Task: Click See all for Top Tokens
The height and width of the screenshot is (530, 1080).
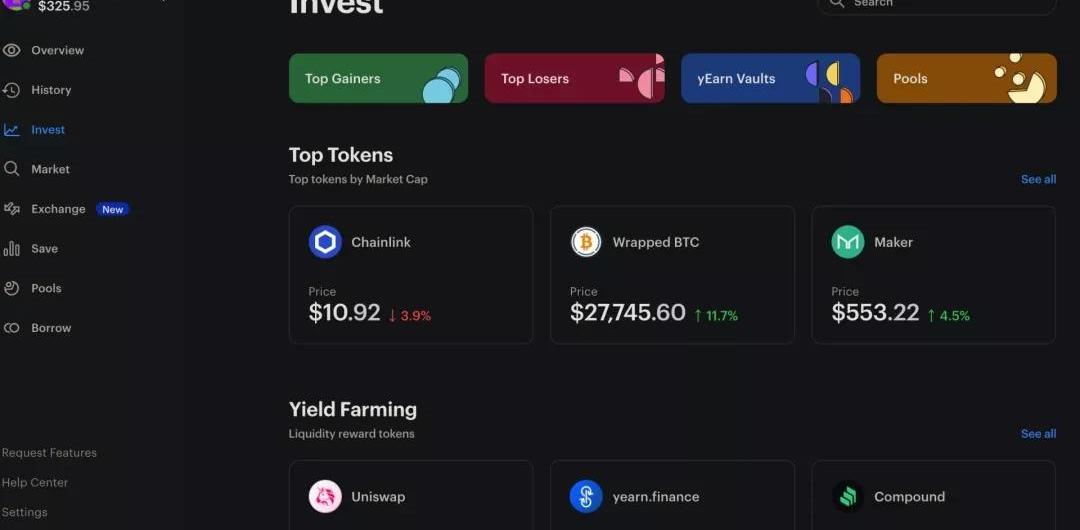Action: pyautogui.click(x=1038, y=180)
